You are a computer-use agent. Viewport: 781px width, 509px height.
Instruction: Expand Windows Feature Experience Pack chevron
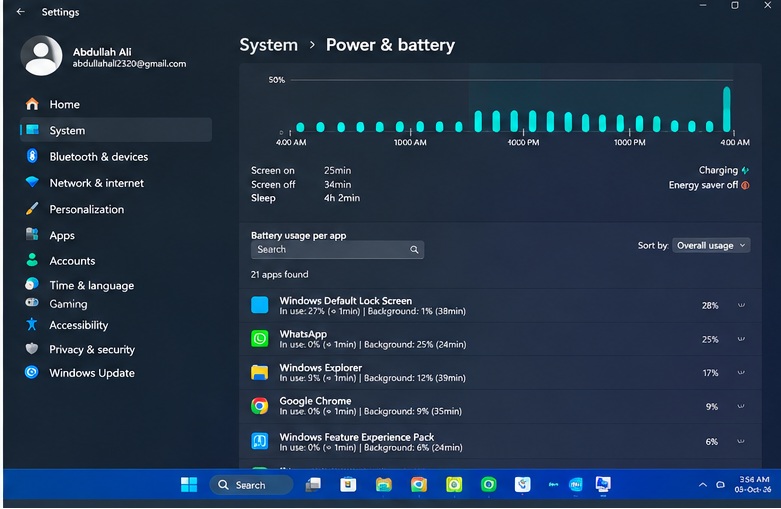point(741,441)
